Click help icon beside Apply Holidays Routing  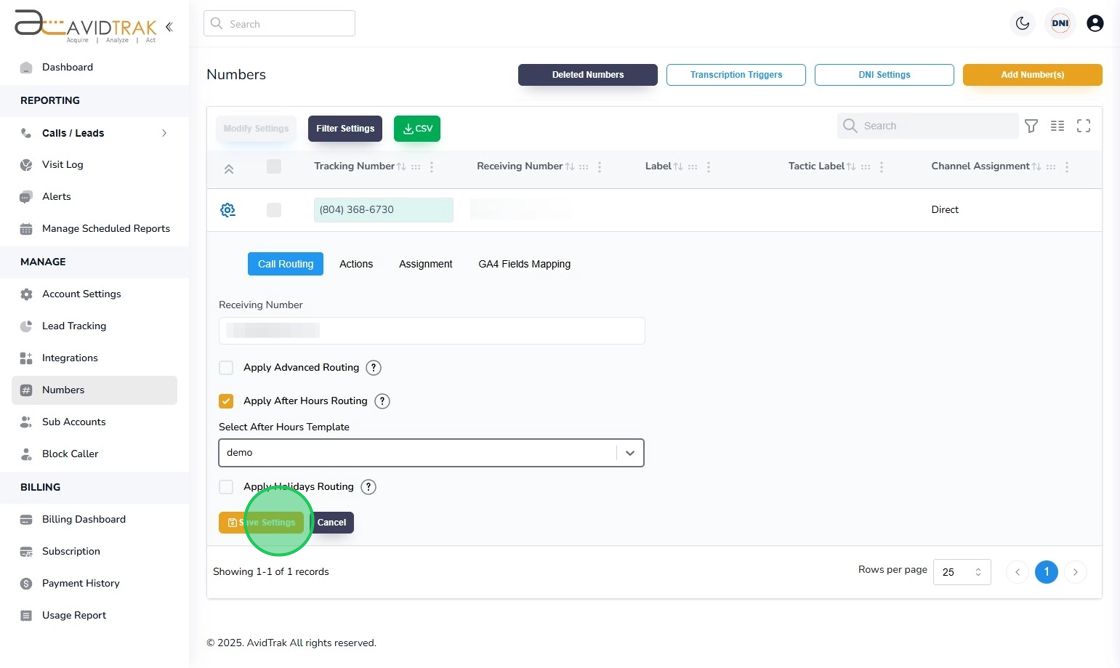coord(369,487)
